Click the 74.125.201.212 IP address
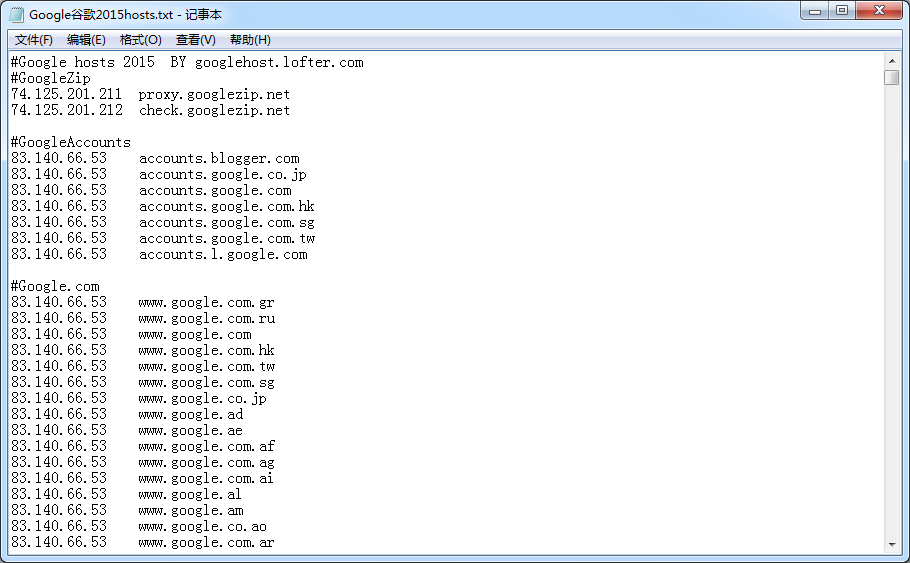Image resolution: width=910 pixels, height=563 pixels. 66,110
